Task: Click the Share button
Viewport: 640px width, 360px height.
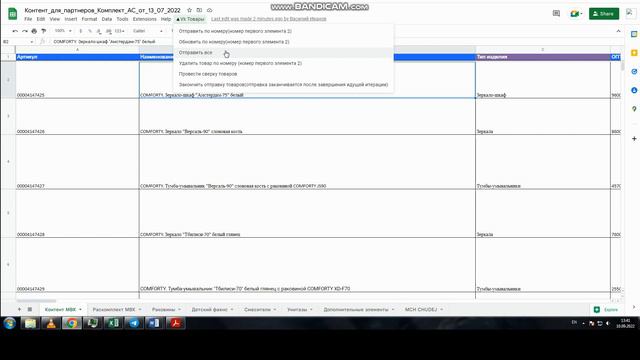Action: pyautogui.click(x=604, y=13)
